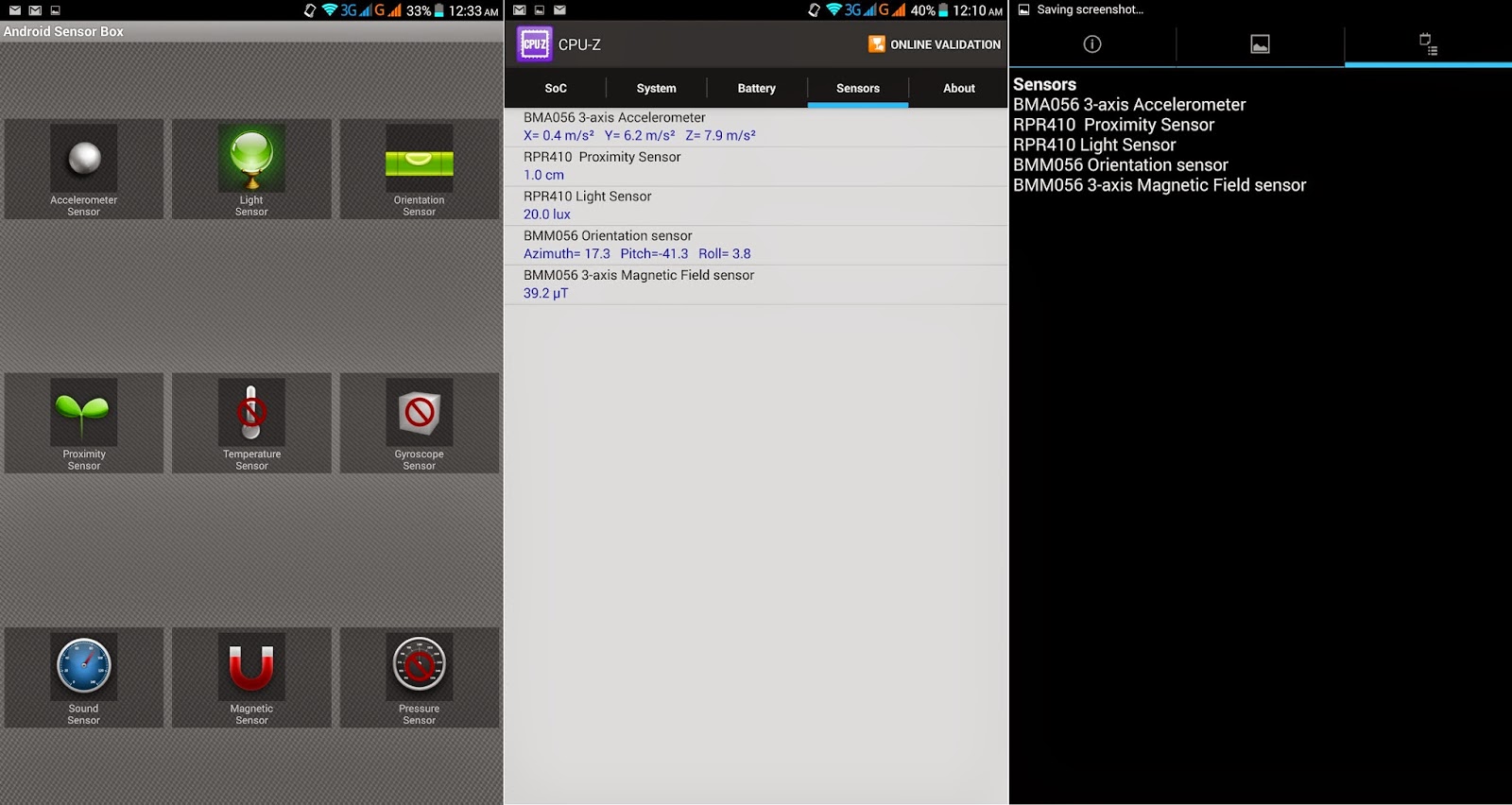
Task: Open the Sound Sensor tile
Action: pyautogui.click(x=84, y=677)
